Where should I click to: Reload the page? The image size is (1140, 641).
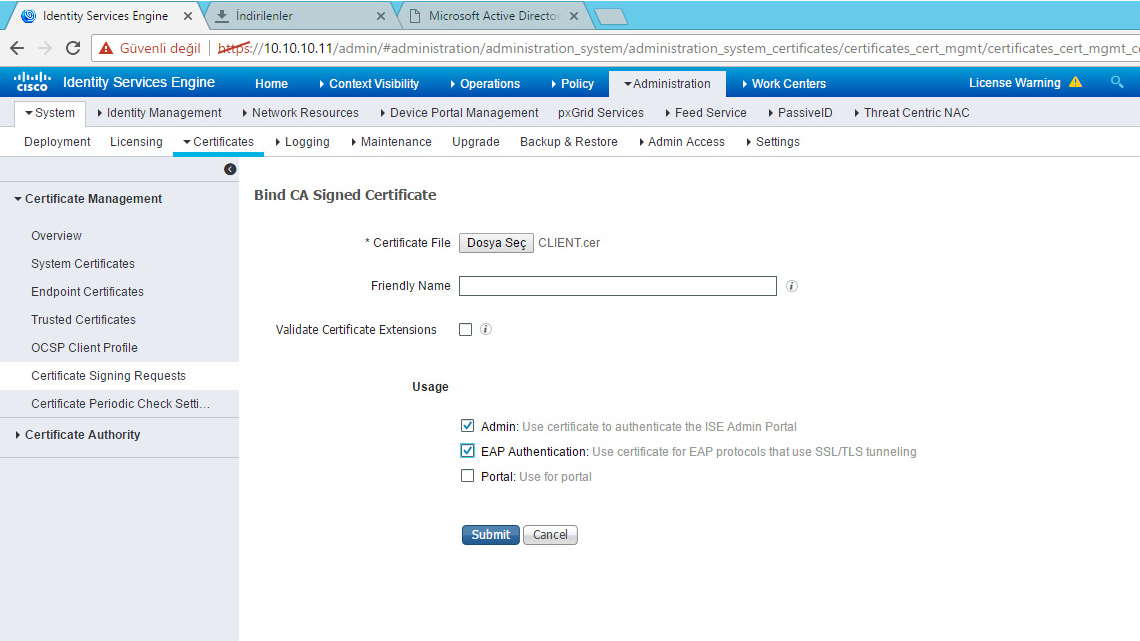point(73,48)
